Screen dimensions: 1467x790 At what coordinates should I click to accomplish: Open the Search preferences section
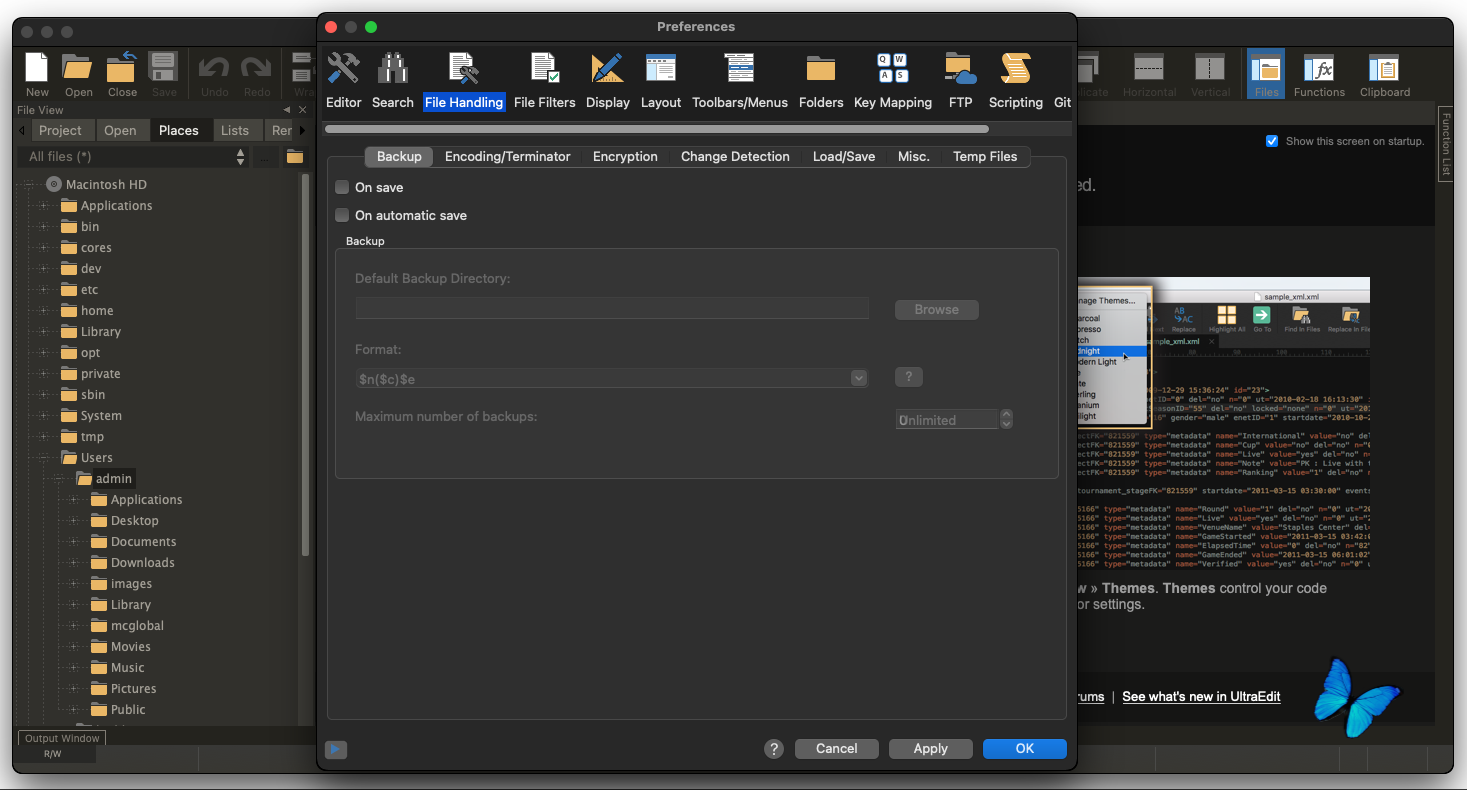point(392,80)
